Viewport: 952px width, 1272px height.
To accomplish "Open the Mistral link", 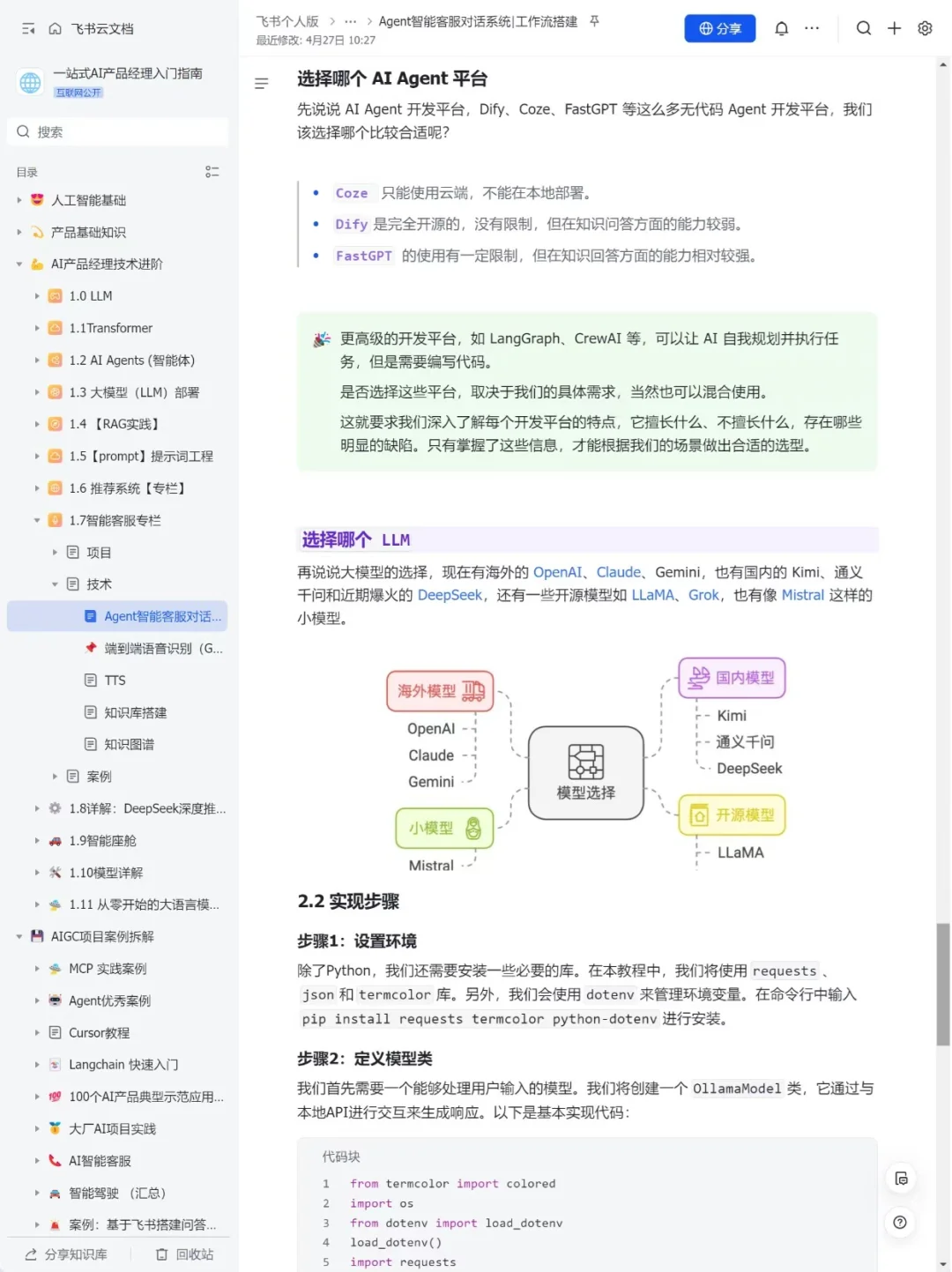I will click(803, 595).
